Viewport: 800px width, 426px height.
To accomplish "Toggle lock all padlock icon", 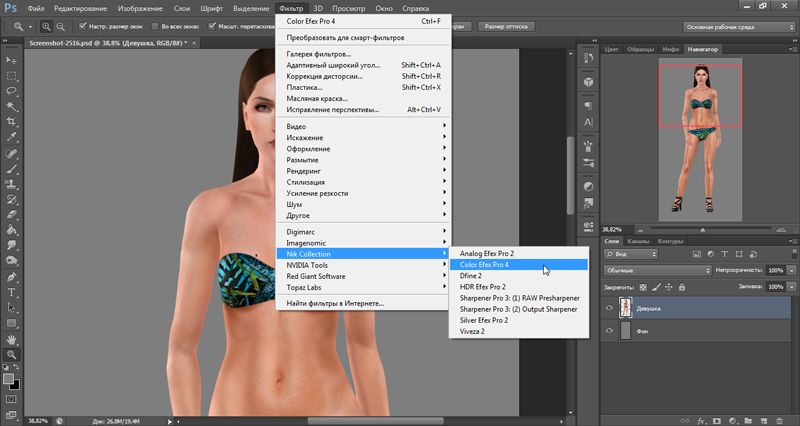I will 682,288.
